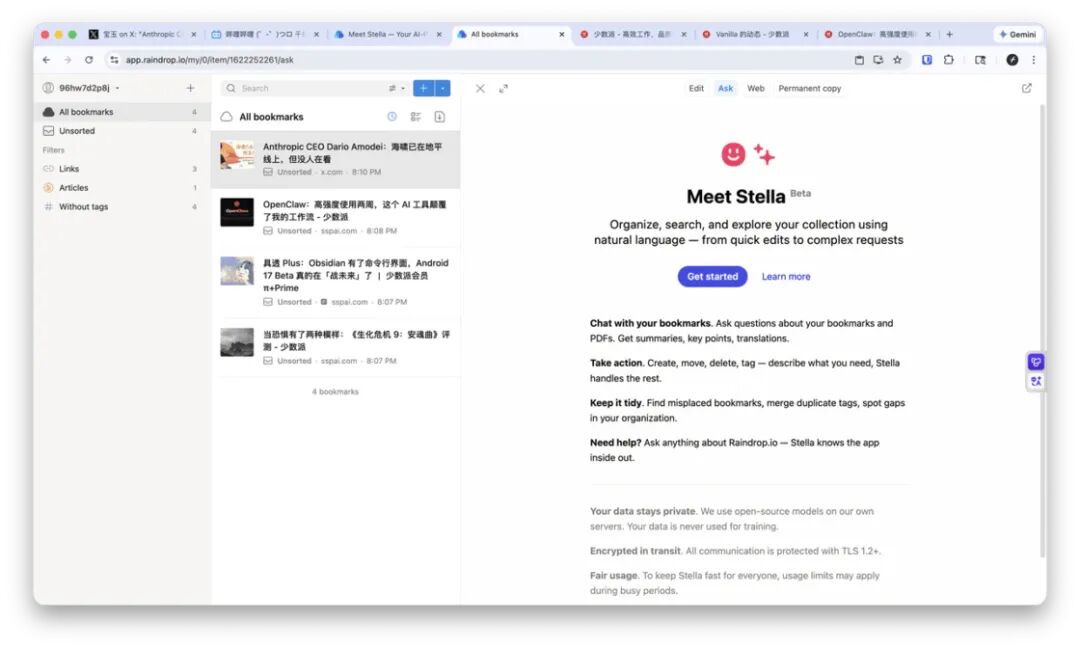Filter by Links
1080x649 pixels.
point(122,169)
